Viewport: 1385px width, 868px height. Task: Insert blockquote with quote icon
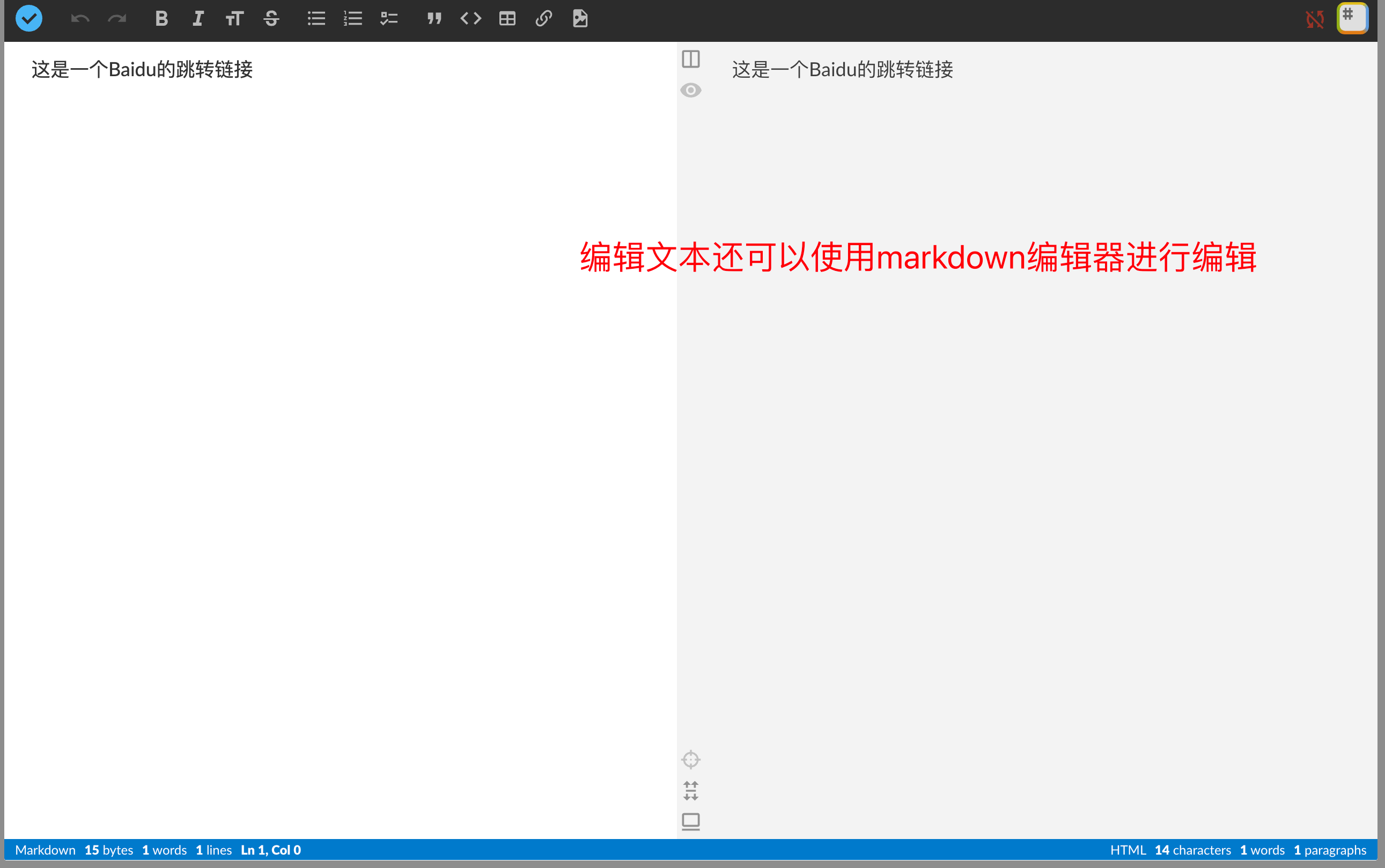point(434,19)
